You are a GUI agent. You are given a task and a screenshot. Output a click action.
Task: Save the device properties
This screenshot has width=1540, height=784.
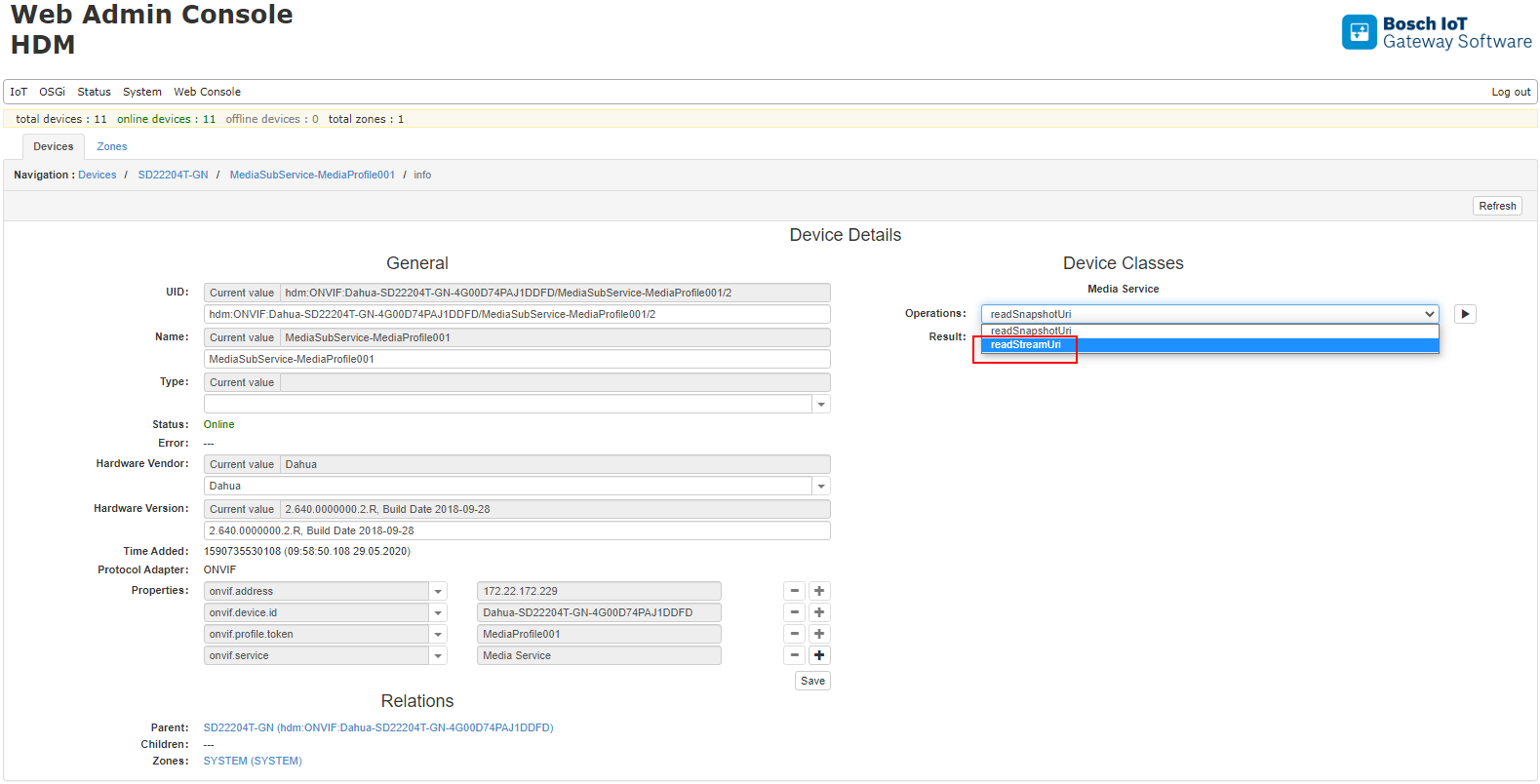point(811,681)
